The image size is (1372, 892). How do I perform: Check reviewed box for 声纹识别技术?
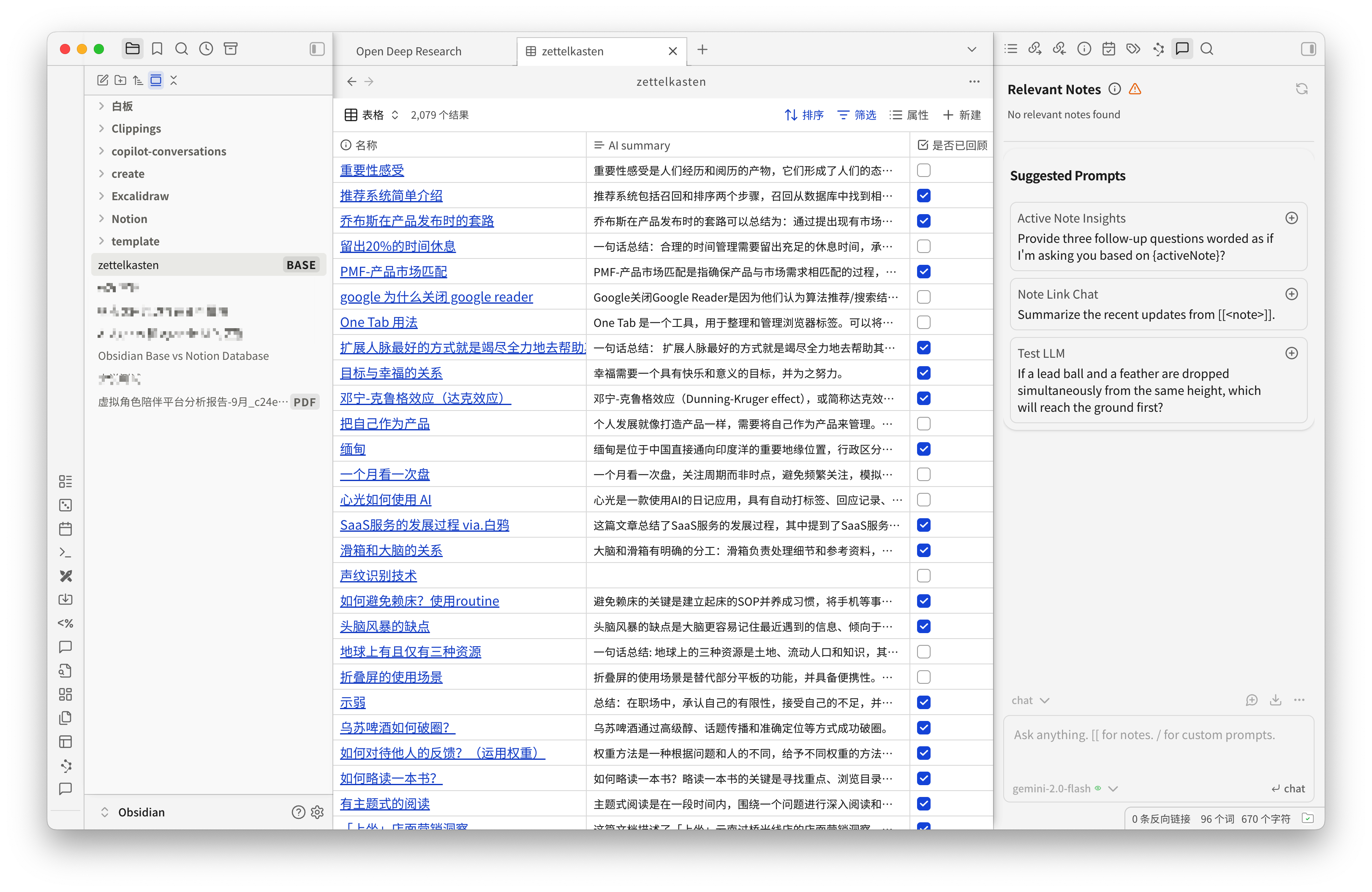pyautogui.click(x=923, y=576)
